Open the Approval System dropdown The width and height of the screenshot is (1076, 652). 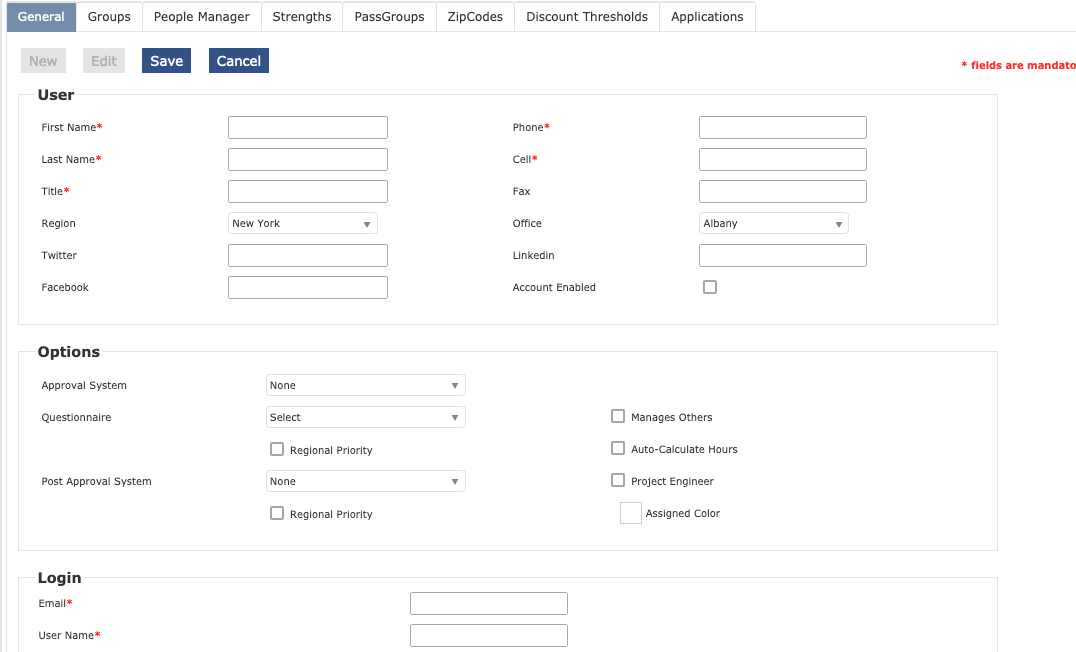point(366,385)
